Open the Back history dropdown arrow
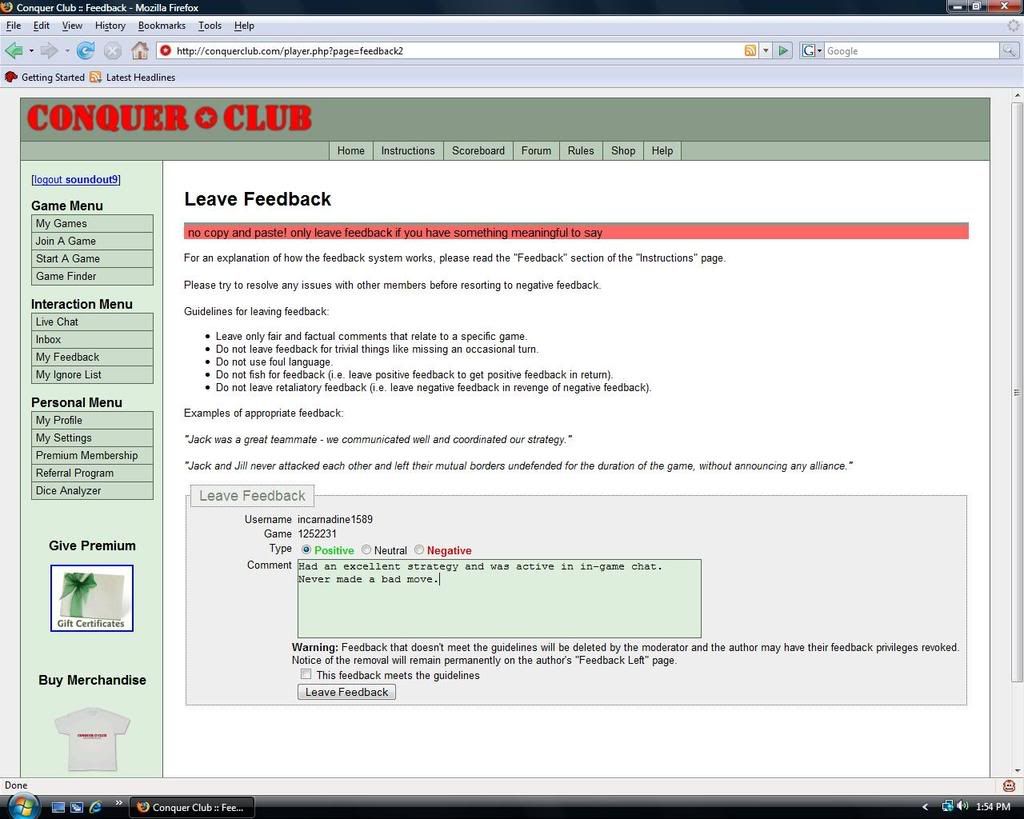 pyautogui.click(x=31, y=51)
